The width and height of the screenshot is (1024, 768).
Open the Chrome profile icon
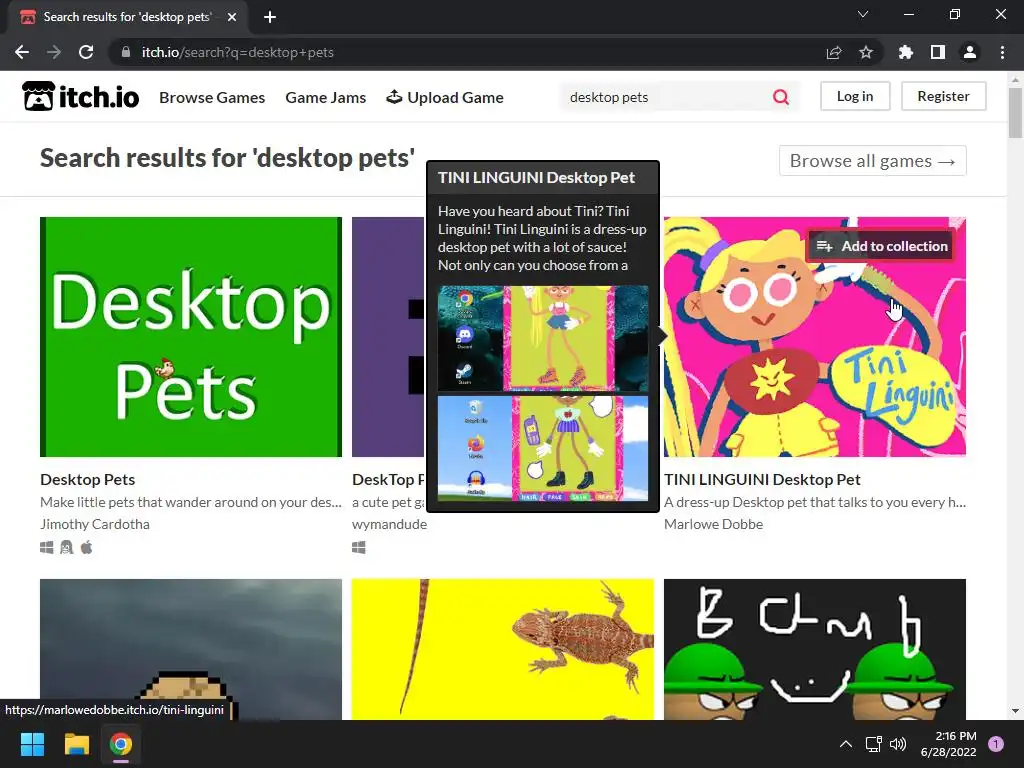coord(970,52)
